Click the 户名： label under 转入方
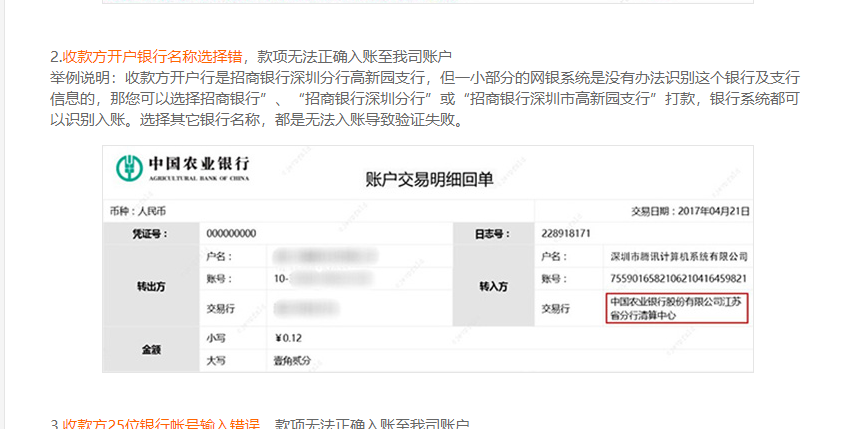The width and height of the screenshot is (847, 429). click(554, 257)
